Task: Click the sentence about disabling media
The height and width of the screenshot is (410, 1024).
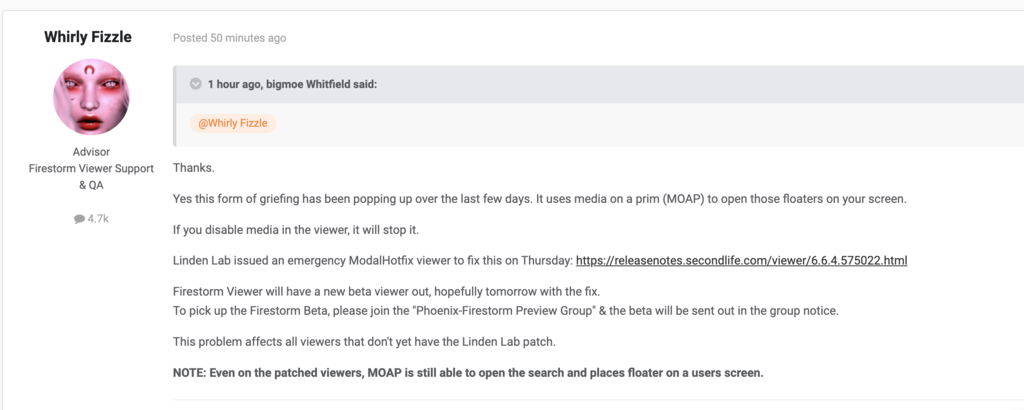Action: [x=295, y=230]
